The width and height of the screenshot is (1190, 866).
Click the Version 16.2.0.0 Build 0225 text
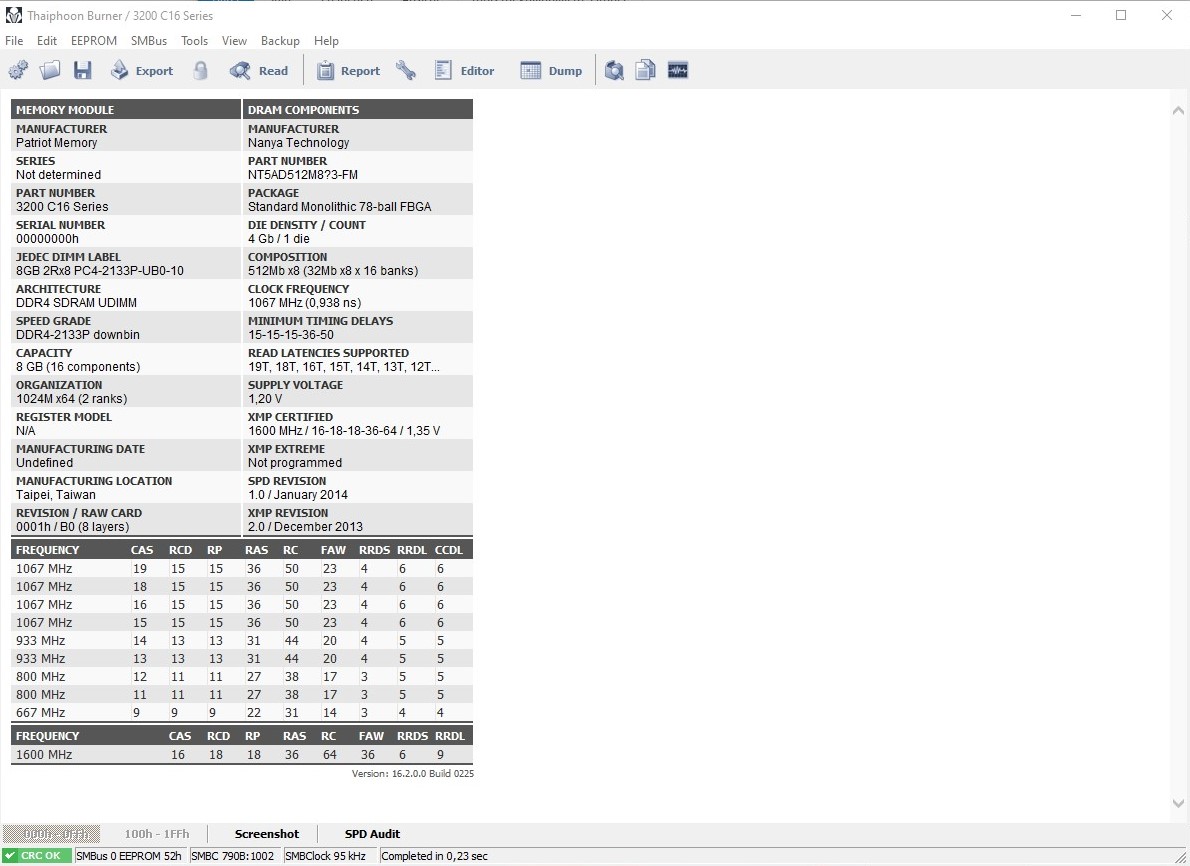(413, 773)
